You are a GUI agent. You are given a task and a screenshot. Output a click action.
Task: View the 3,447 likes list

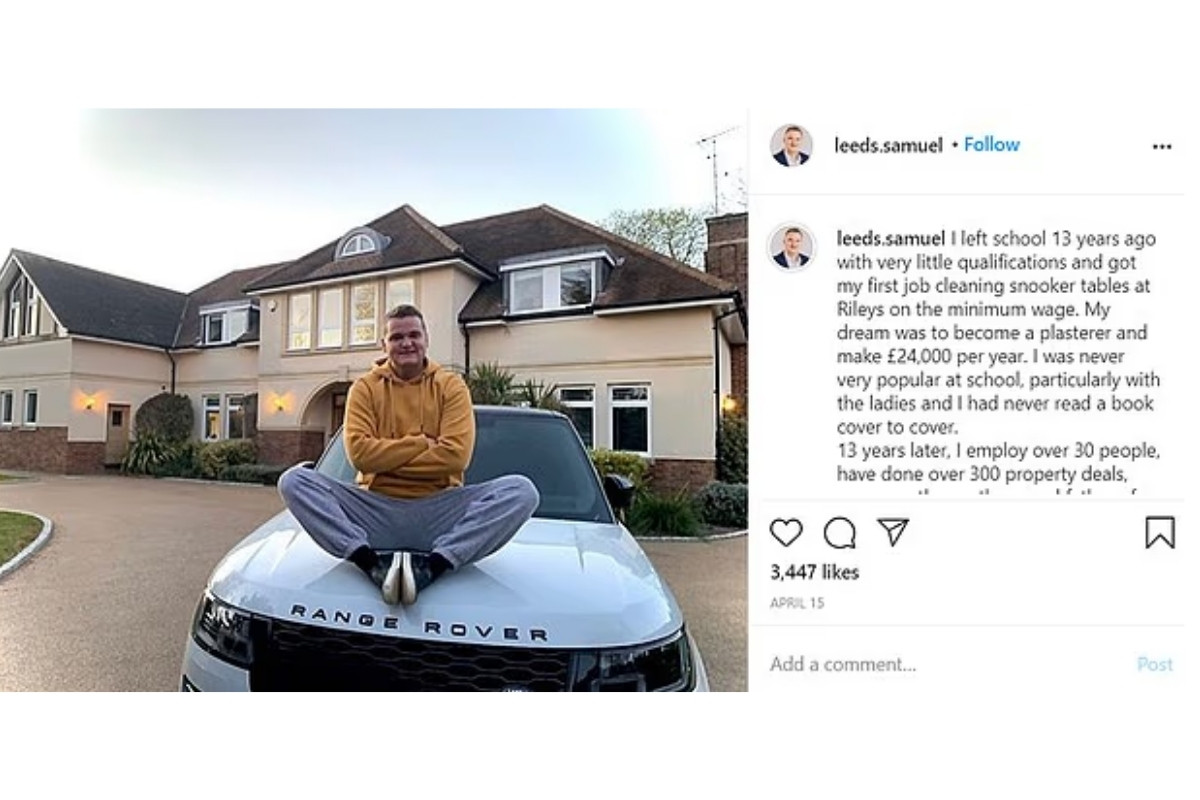point(814,572)
